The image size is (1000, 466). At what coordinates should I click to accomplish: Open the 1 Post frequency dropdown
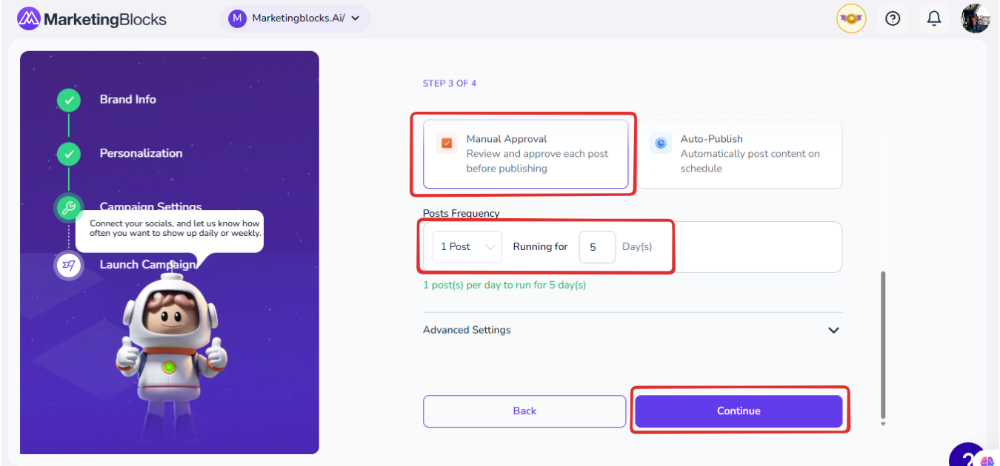click(x=467, y=247)
